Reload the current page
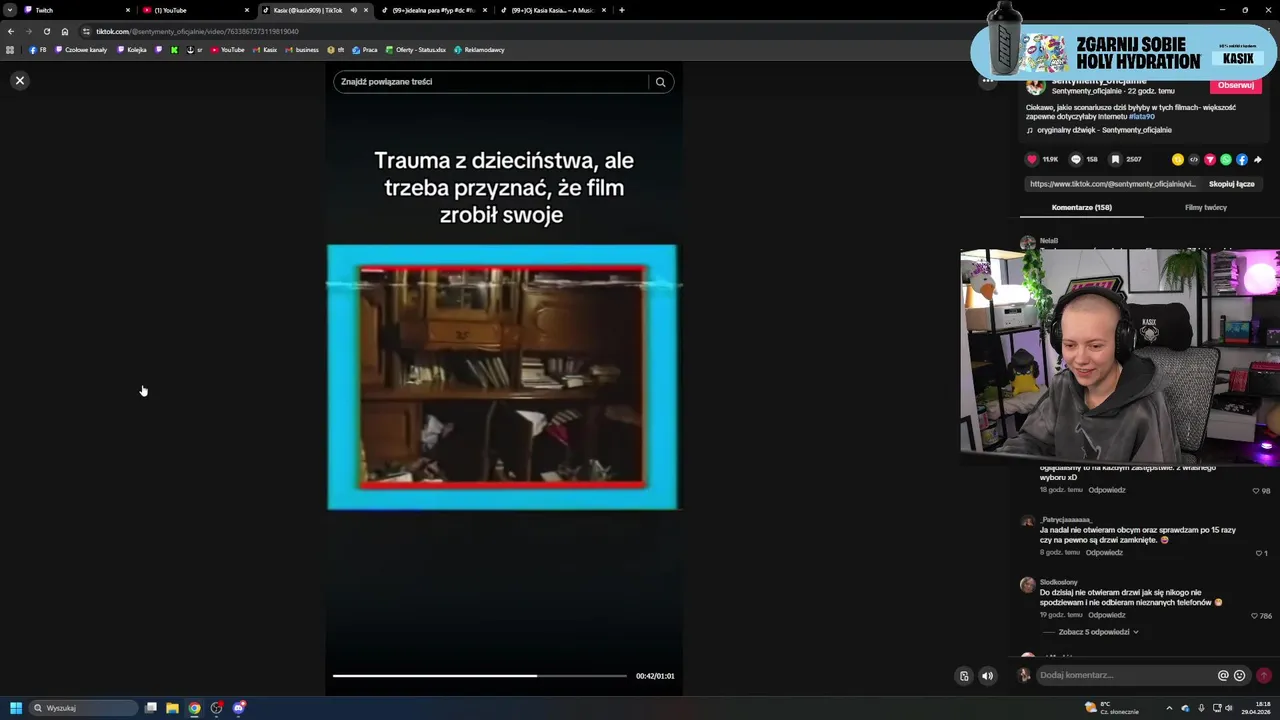 (x=47, y=31)
